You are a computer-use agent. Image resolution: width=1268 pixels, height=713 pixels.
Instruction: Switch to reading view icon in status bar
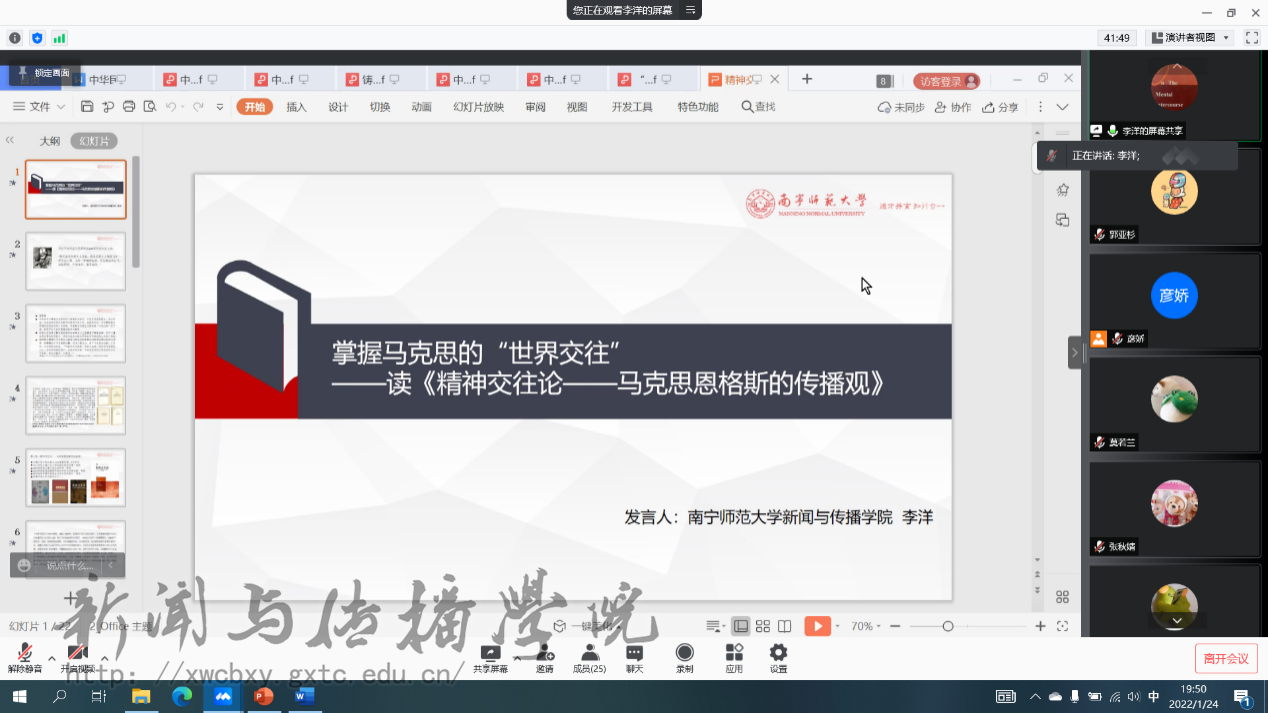click(x=785, y=626)
